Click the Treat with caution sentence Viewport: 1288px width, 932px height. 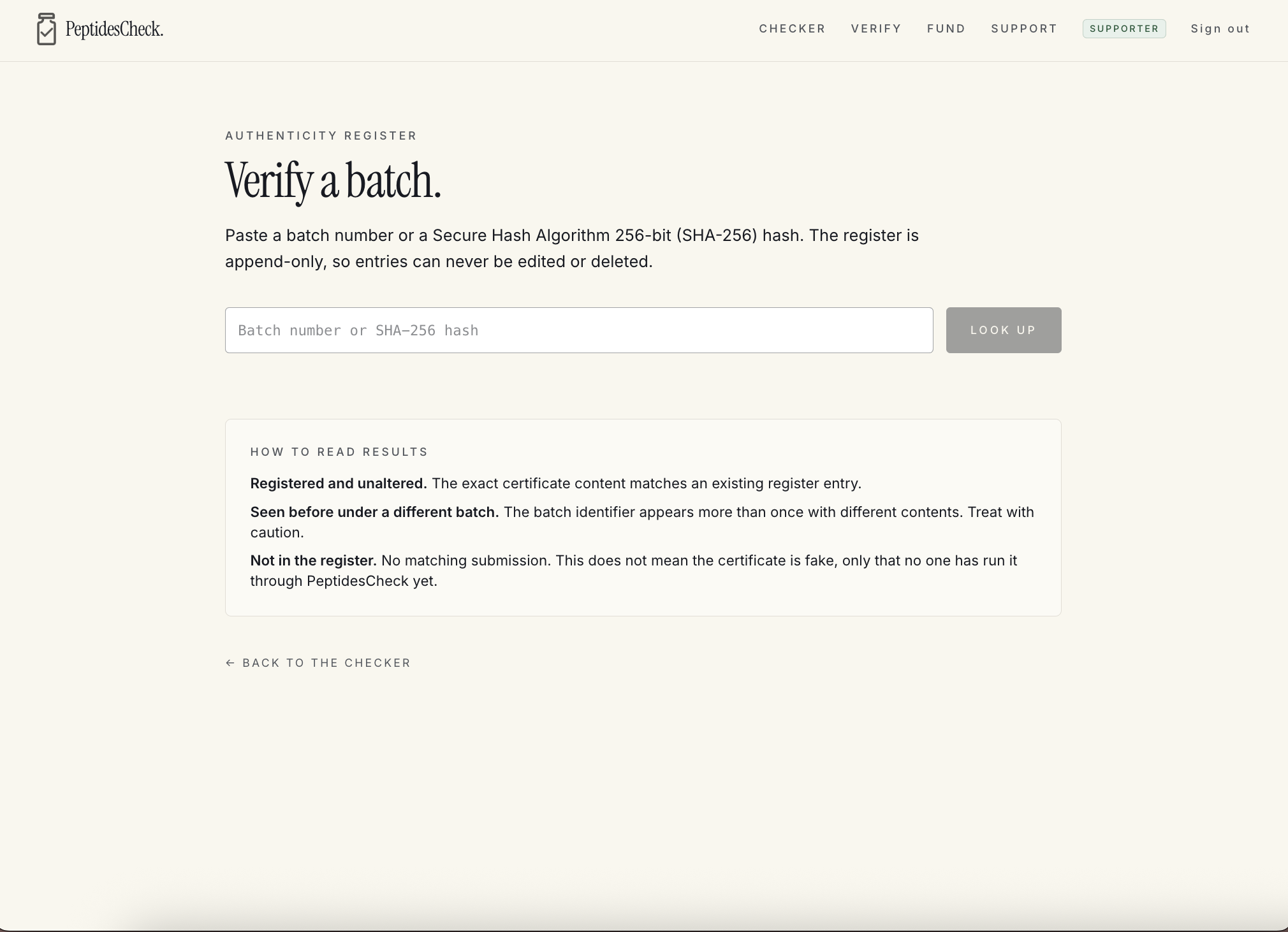[642, 522]
